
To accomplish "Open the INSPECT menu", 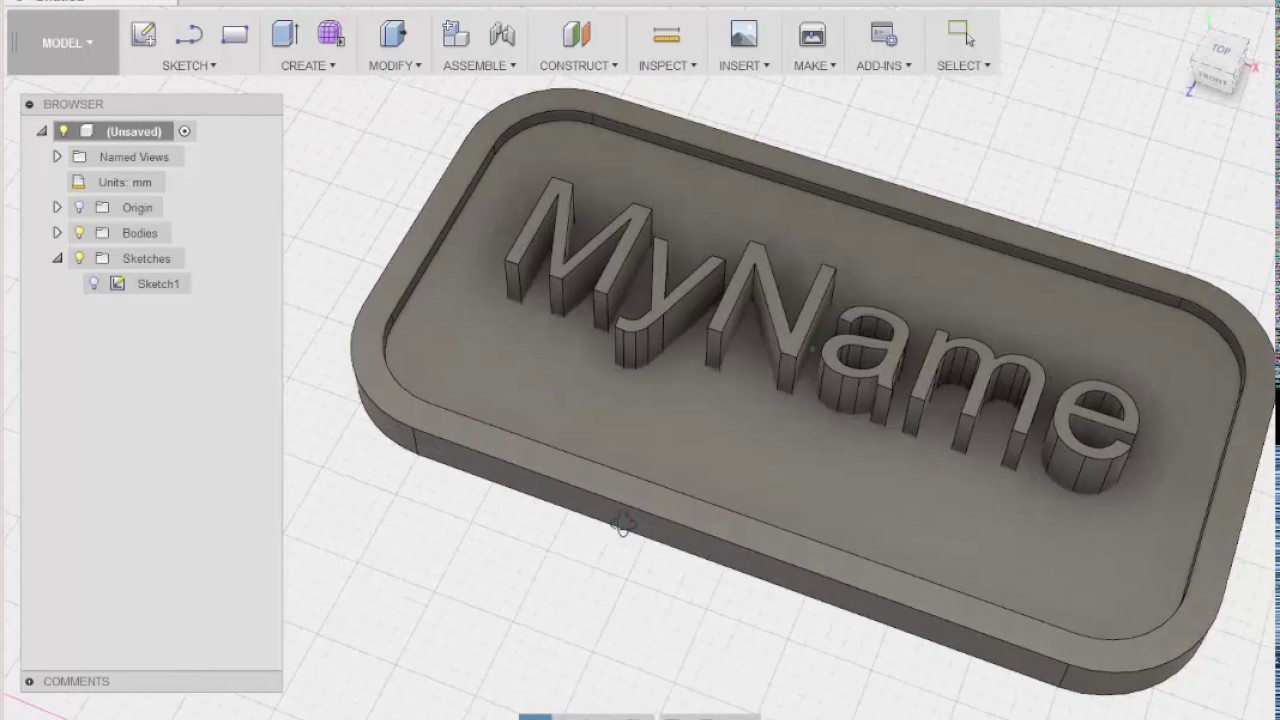I will pos(668,65).
